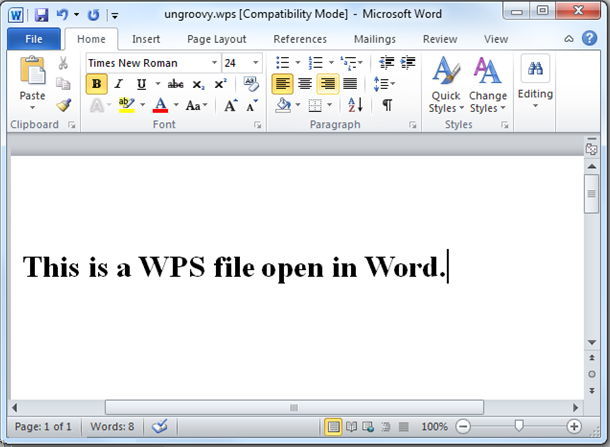Minimize the ribbon with the caret icon
The width and height of the screenshot is (610, 447).
pos(568,39)
